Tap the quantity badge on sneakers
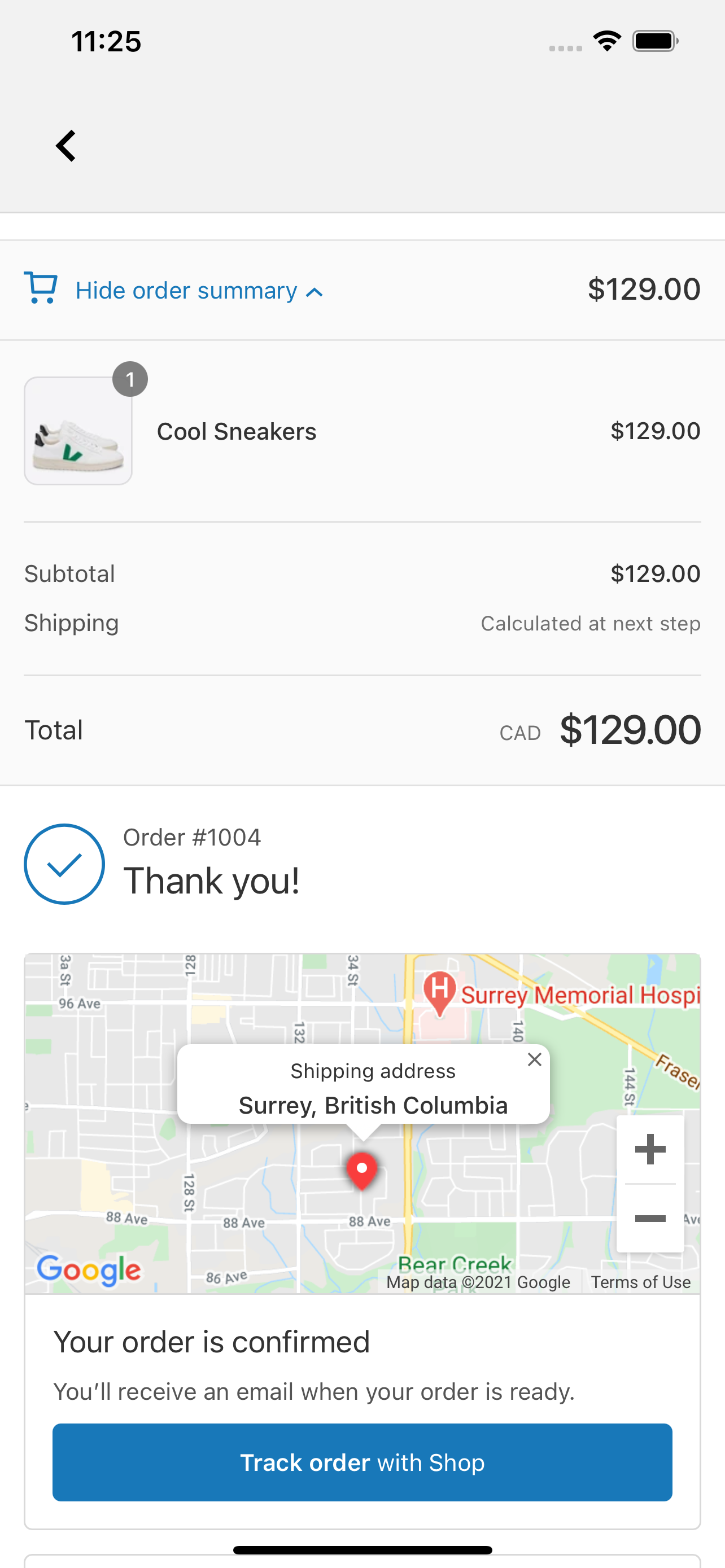Screen dimensions: 725x1568 point(130,379)
